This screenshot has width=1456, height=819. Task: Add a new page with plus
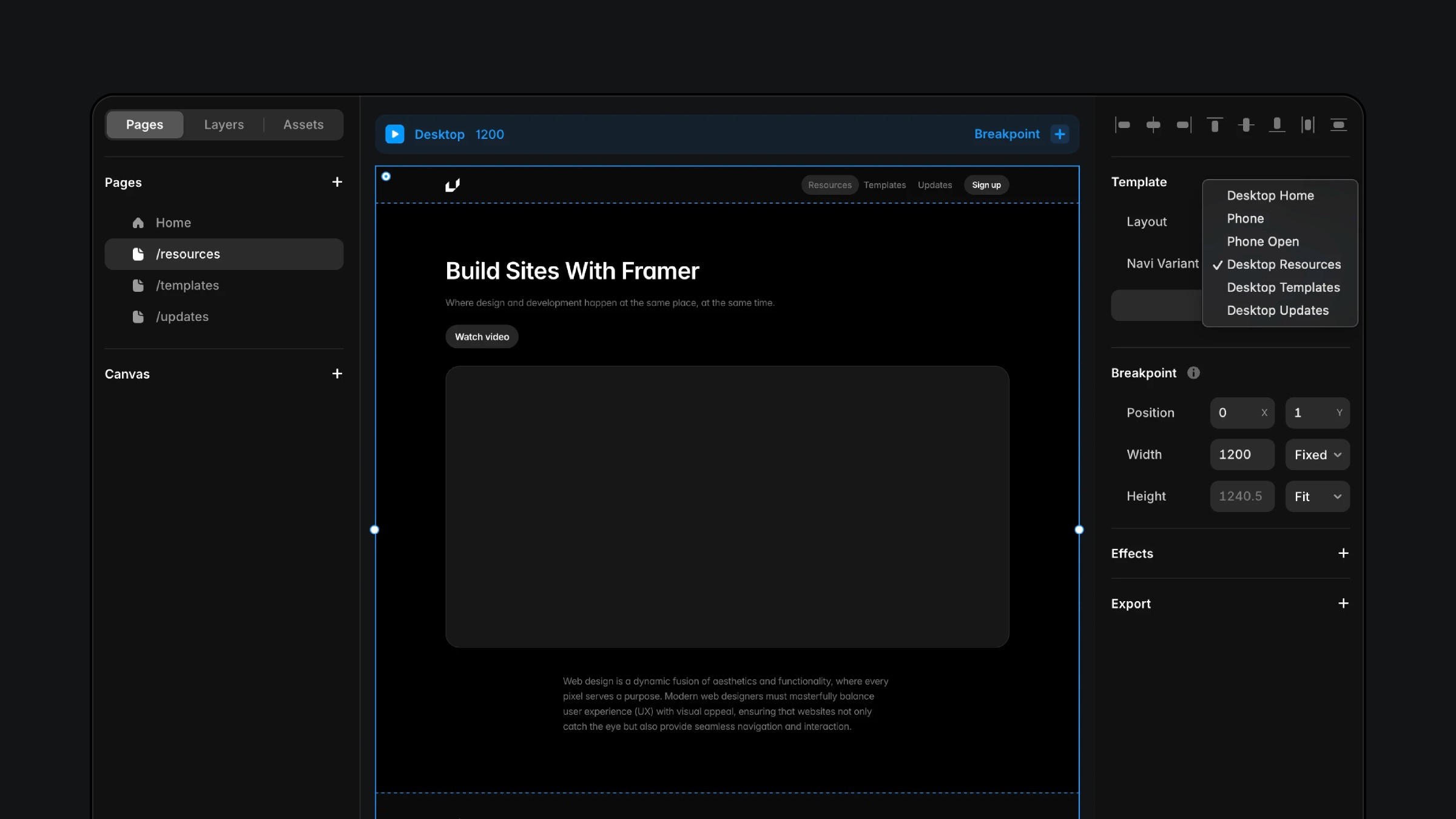[x=337, y=182]
